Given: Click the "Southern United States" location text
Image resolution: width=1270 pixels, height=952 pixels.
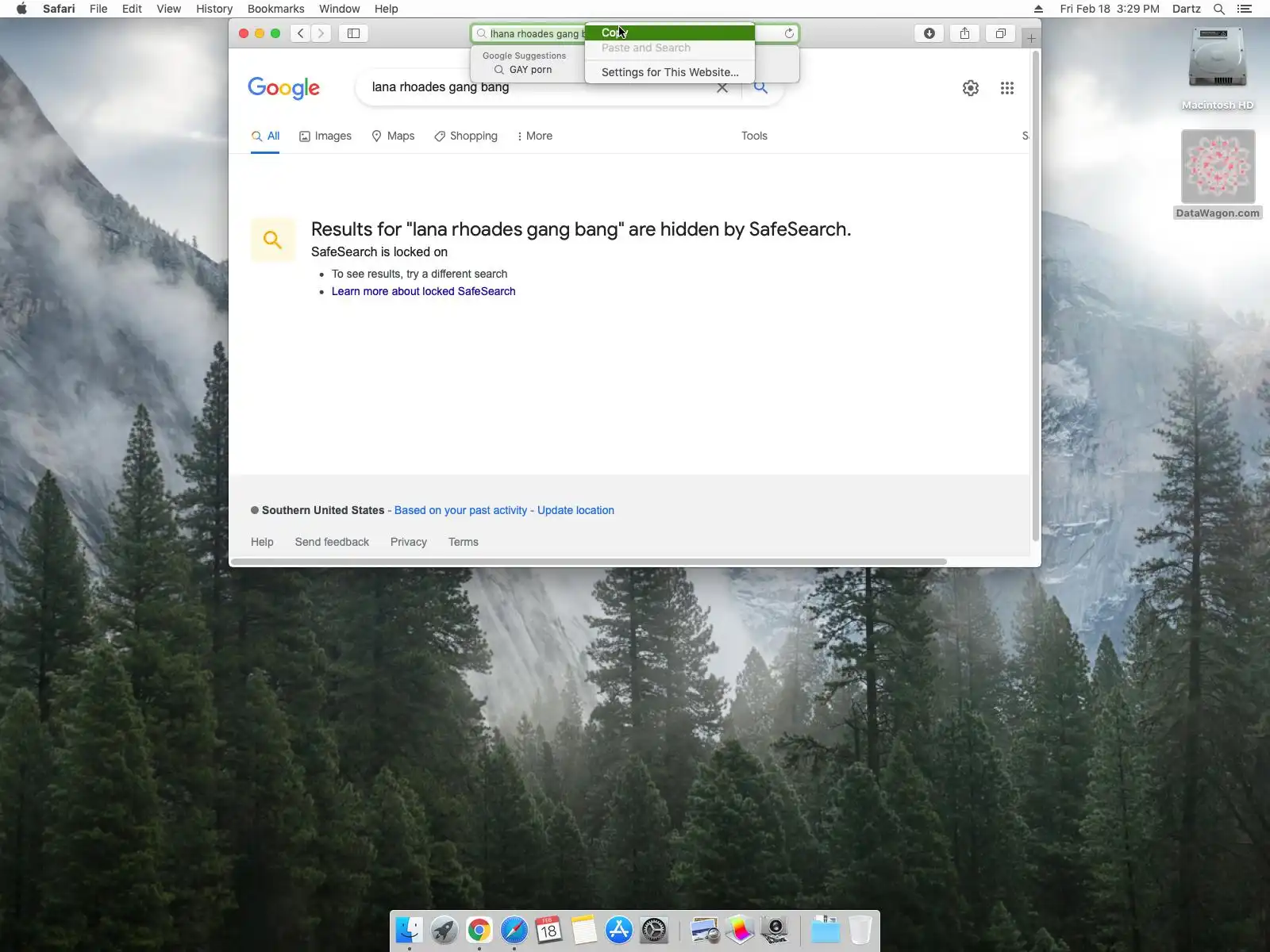Looking at the screenshot, I should (x=323, y=510).
